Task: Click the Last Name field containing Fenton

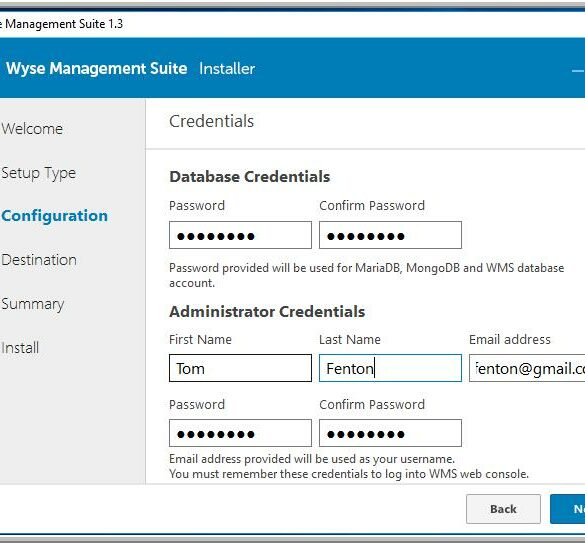Action: tap(390, 368)
